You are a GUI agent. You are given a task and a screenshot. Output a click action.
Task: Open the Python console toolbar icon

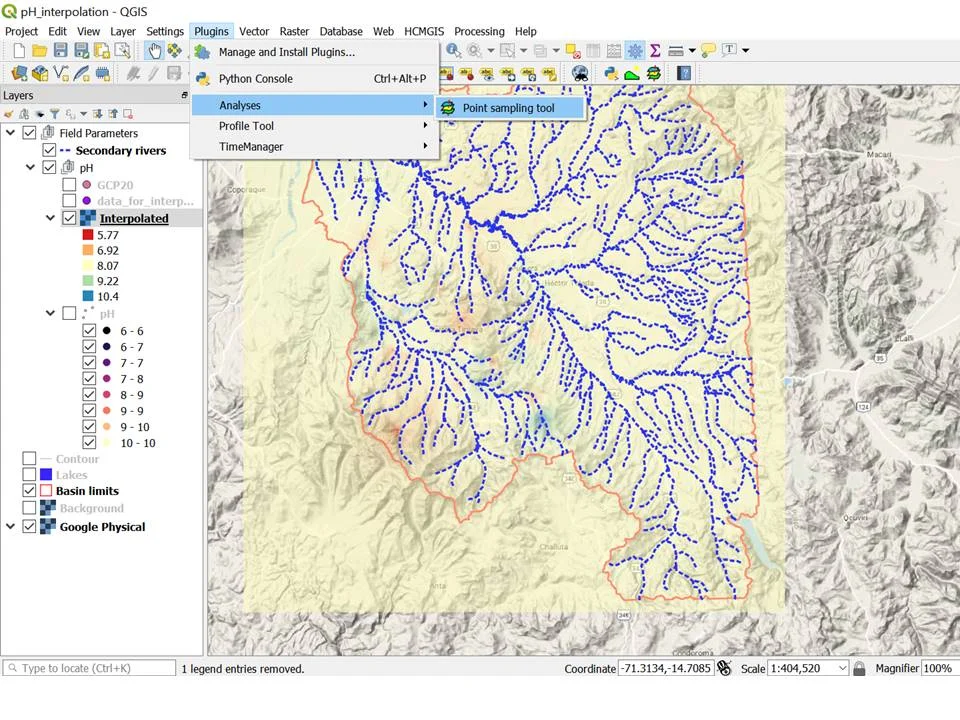click(x=610, y=73)
